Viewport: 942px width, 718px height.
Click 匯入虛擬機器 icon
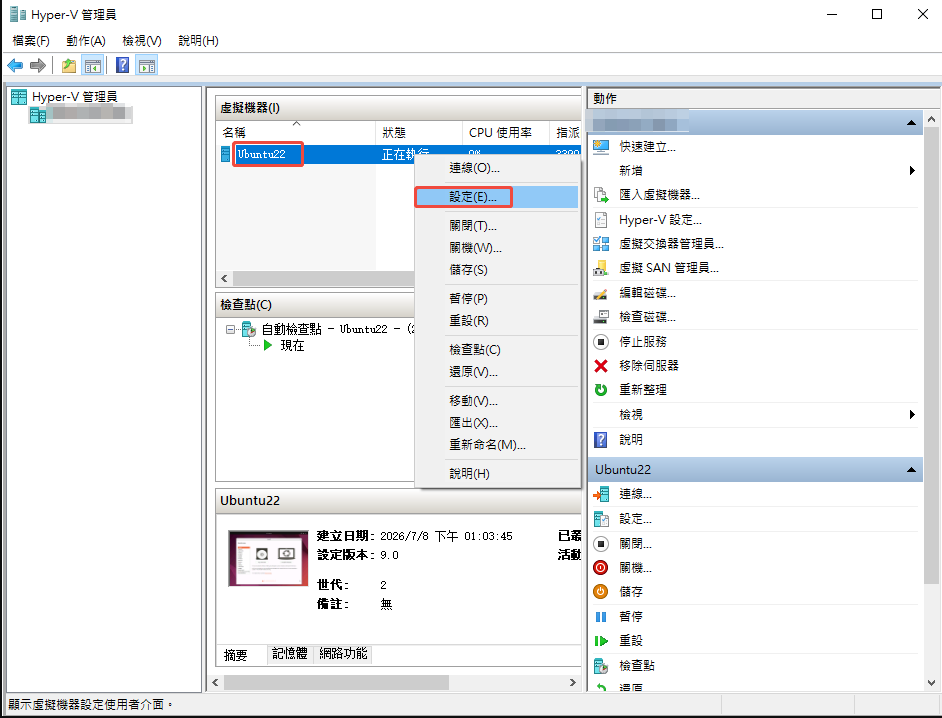pos(601,195)
